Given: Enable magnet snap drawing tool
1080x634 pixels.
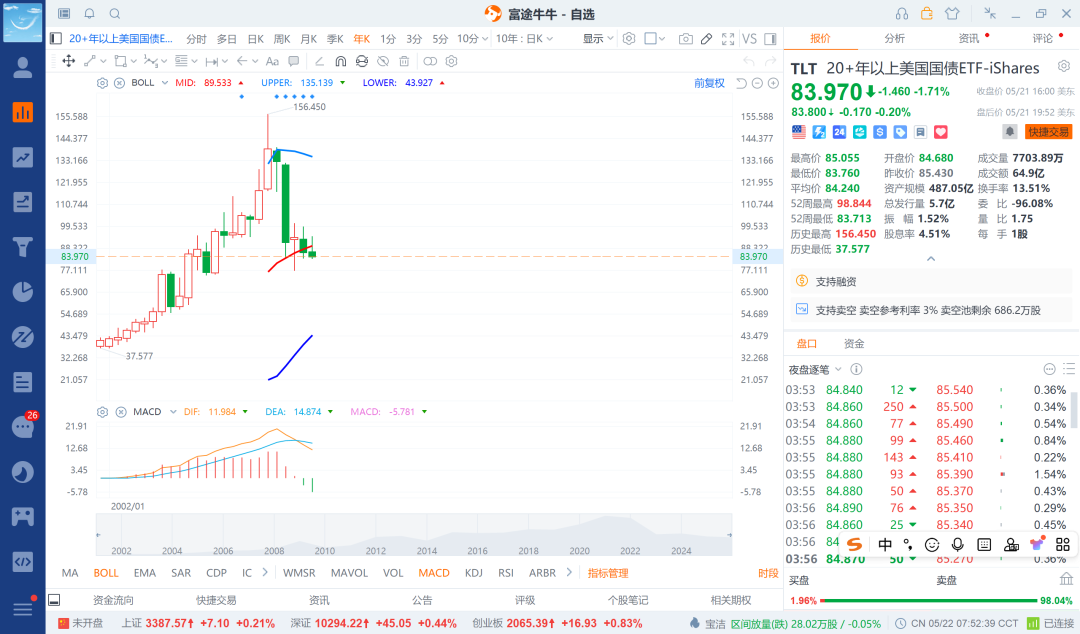Looking at the screenshot, I should tap(340, 61).
